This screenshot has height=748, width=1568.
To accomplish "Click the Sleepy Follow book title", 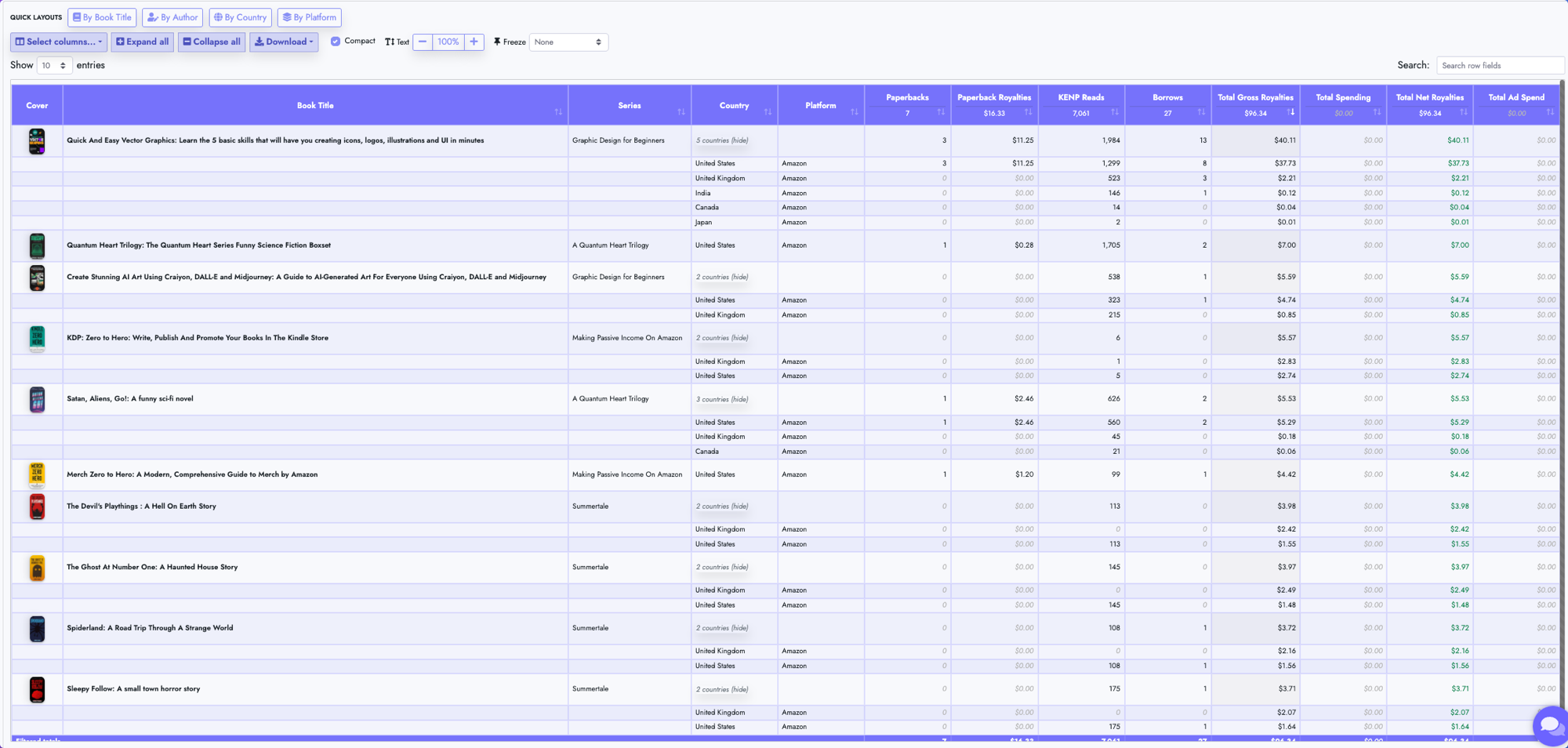I will click(133, 688).
